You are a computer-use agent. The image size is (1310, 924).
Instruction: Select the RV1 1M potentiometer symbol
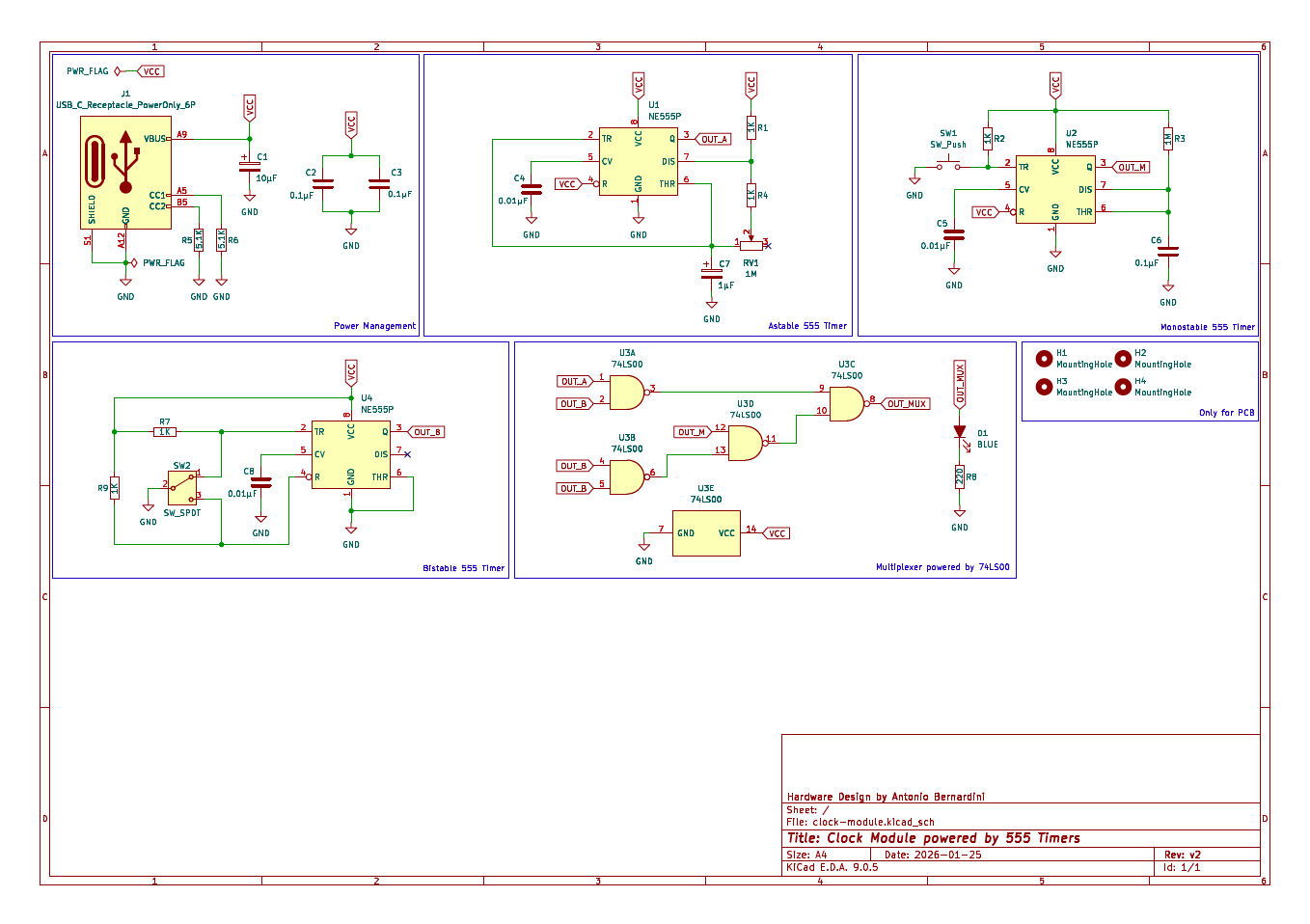(x=751, y=244)
